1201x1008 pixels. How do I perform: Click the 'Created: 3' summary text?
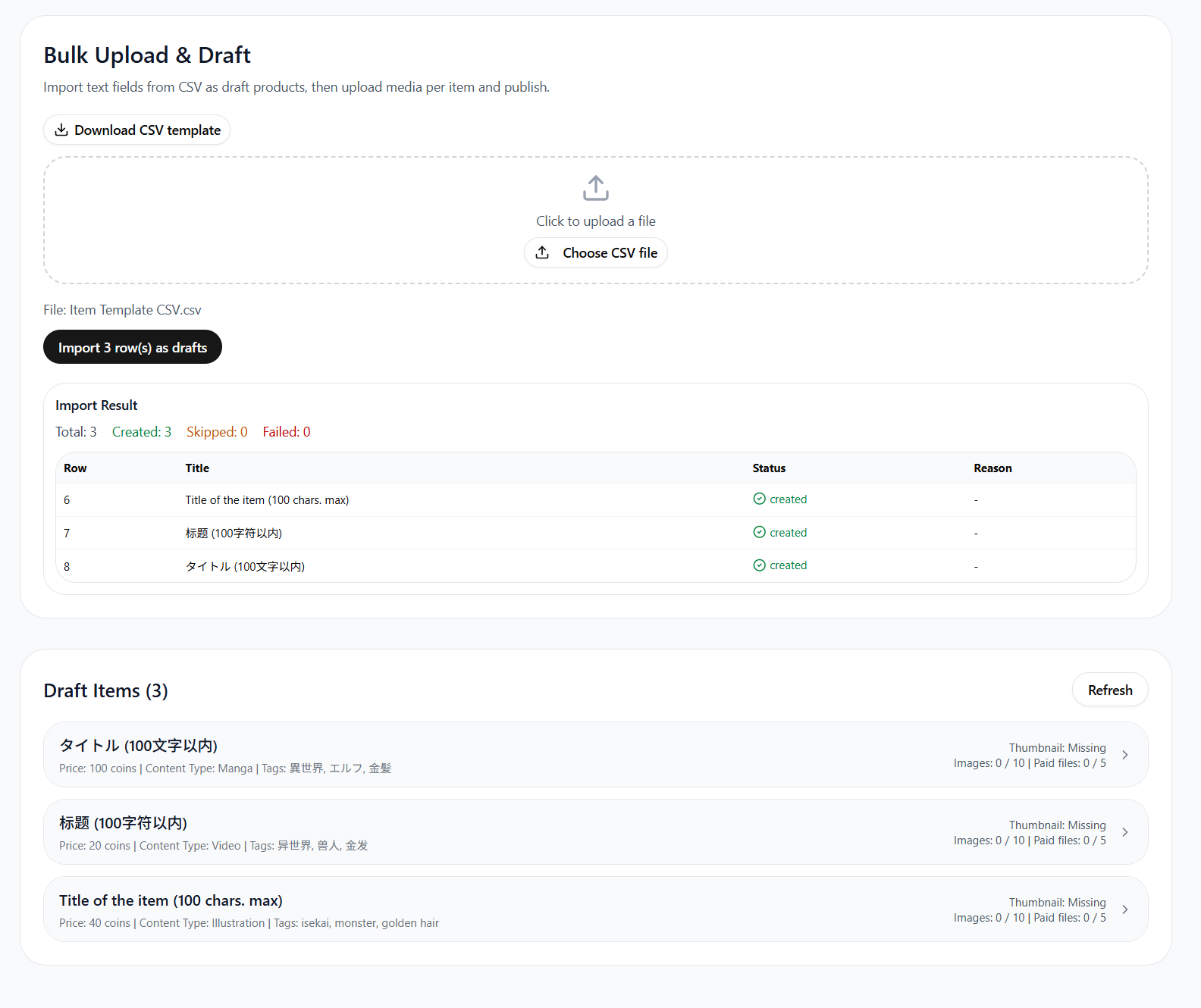pos(142,432)
